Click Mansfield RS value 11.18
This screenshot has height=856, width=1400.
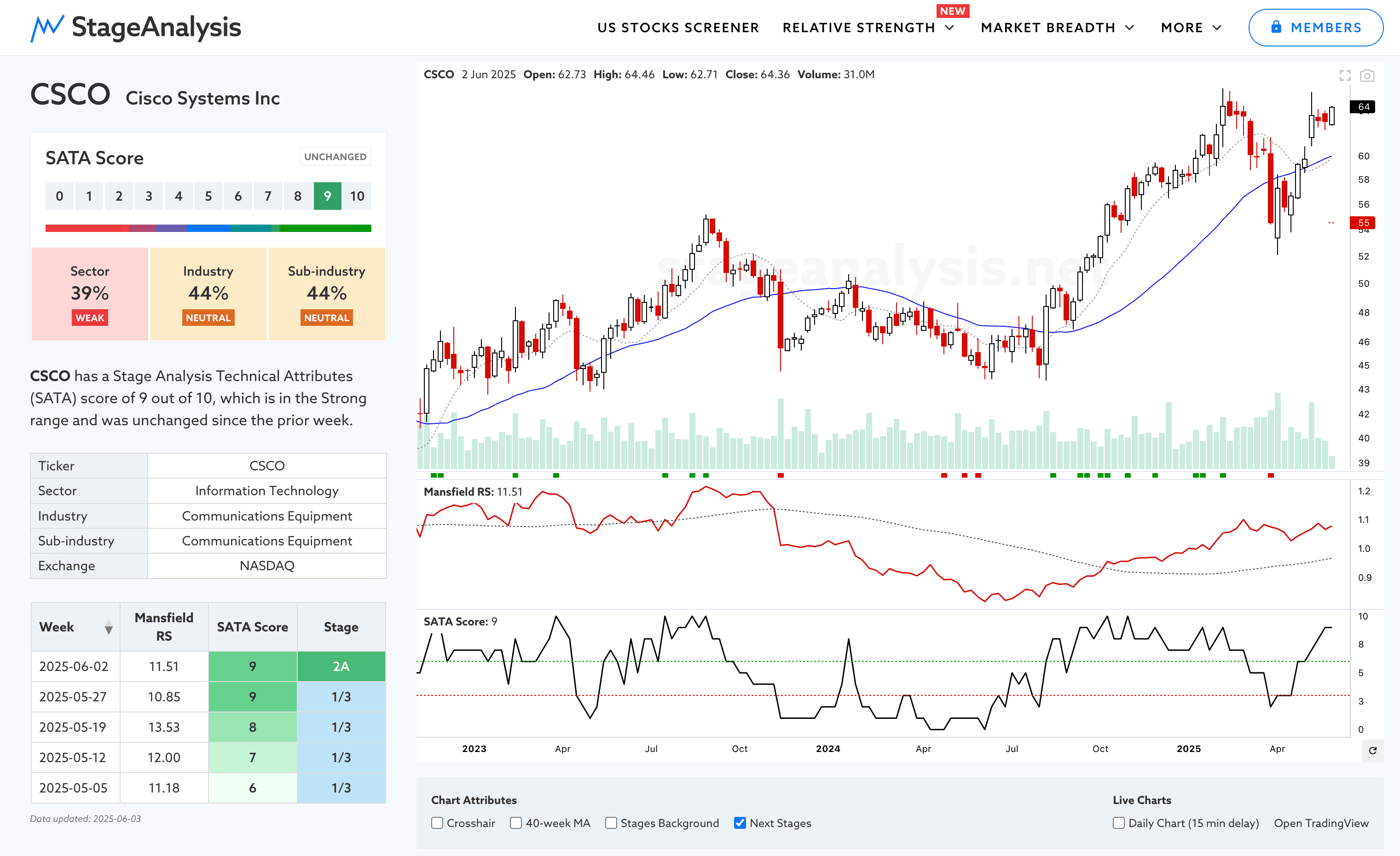(164, 788)
